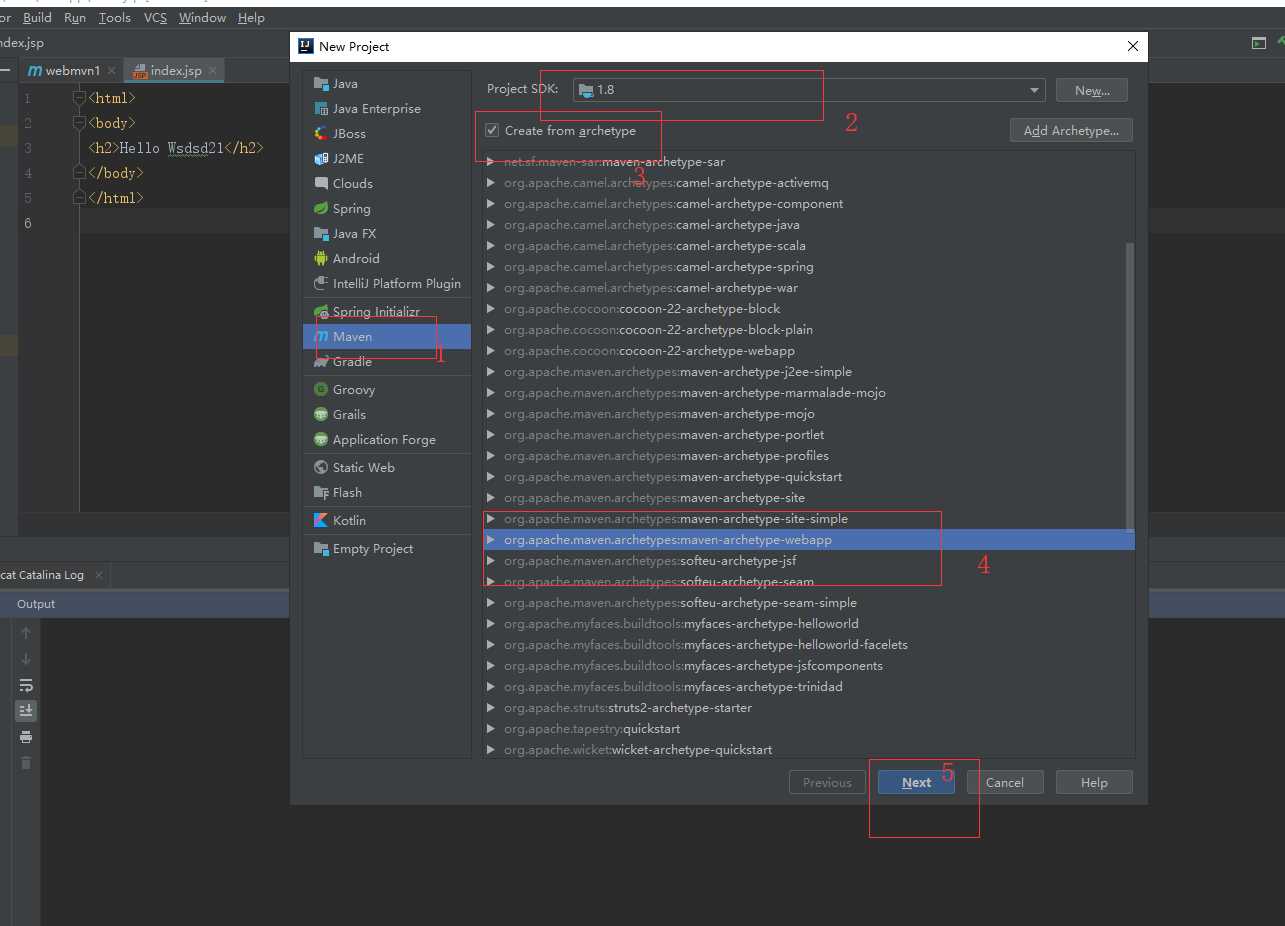1285x926 pixels.
Task: Select softeu-archetype-seam-simple row
Action: coord(809,603)
